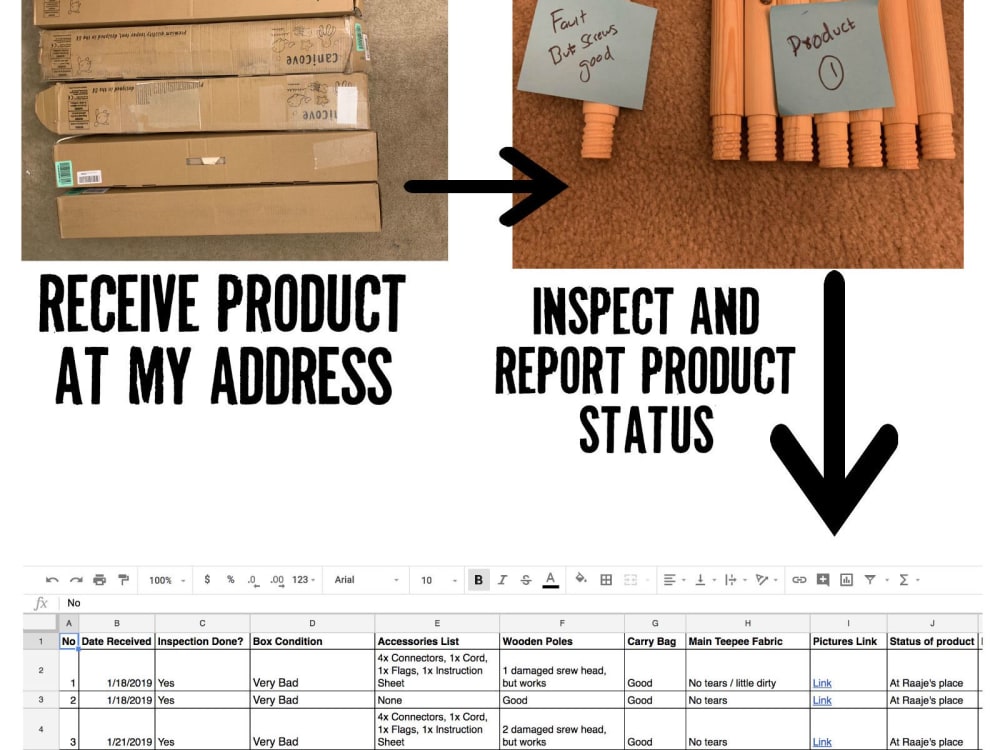Open the fill color paint bucket
Viewport: 1000px width, 750px height.
580,579
